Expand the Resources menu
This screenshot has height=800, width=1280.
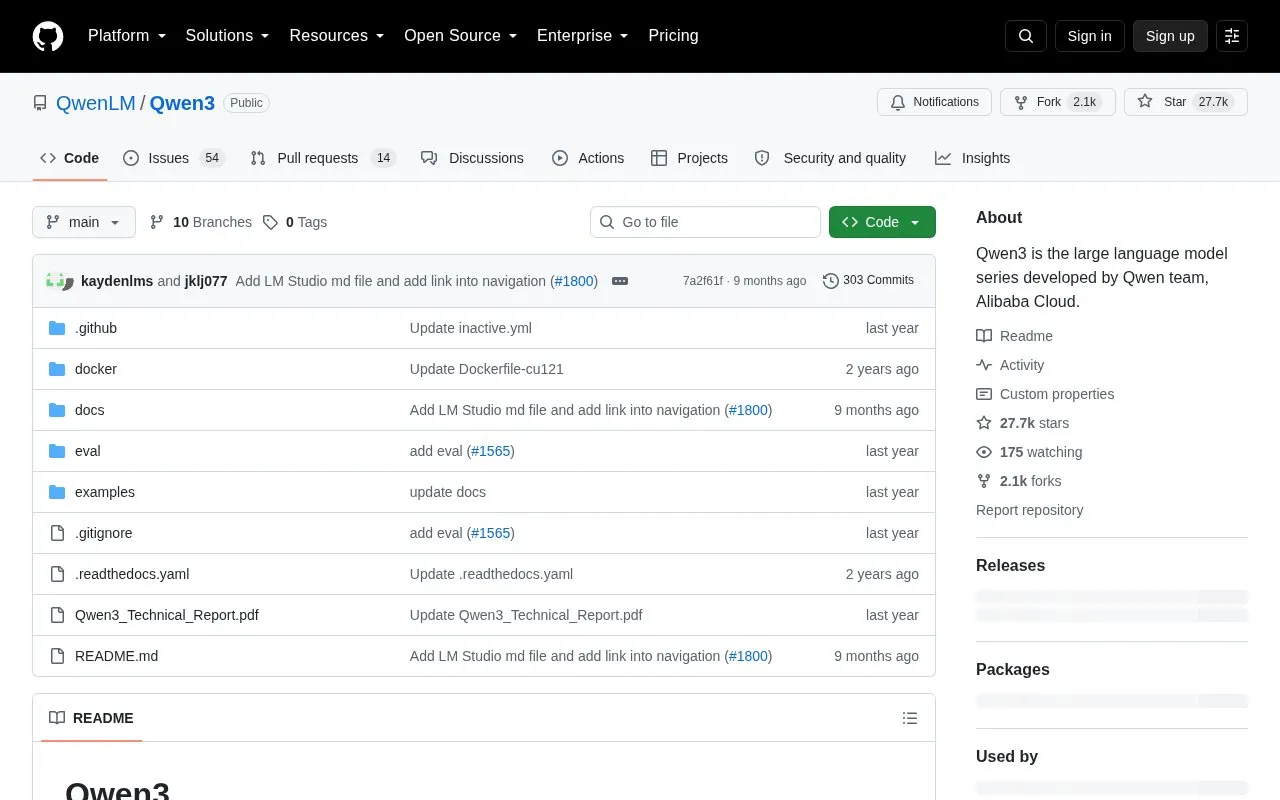click(x=337, y=36)
